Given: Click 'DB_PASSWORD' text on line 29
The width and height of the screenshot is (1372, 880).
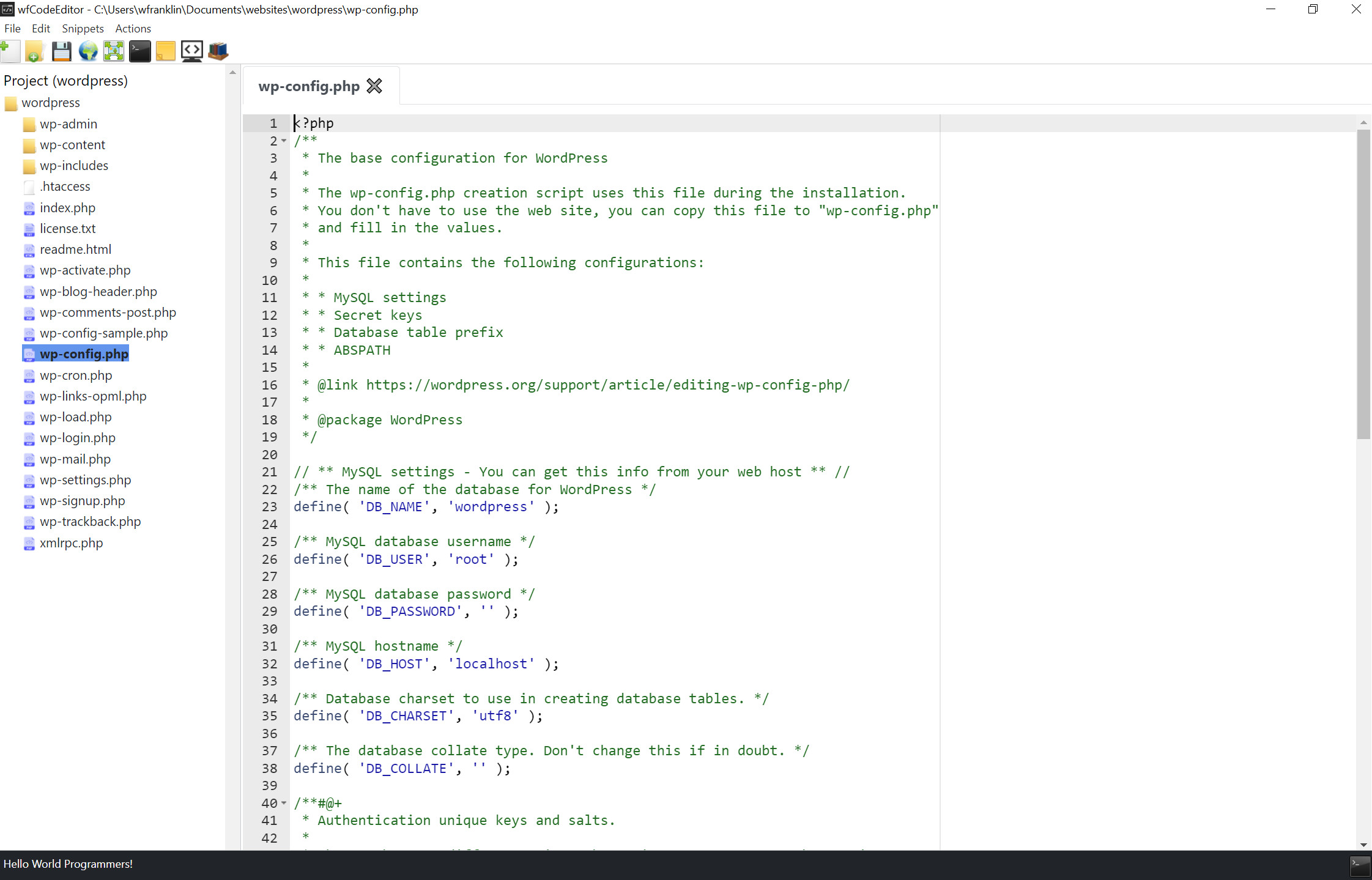Looking at the screenshot, I should [410, 612].
